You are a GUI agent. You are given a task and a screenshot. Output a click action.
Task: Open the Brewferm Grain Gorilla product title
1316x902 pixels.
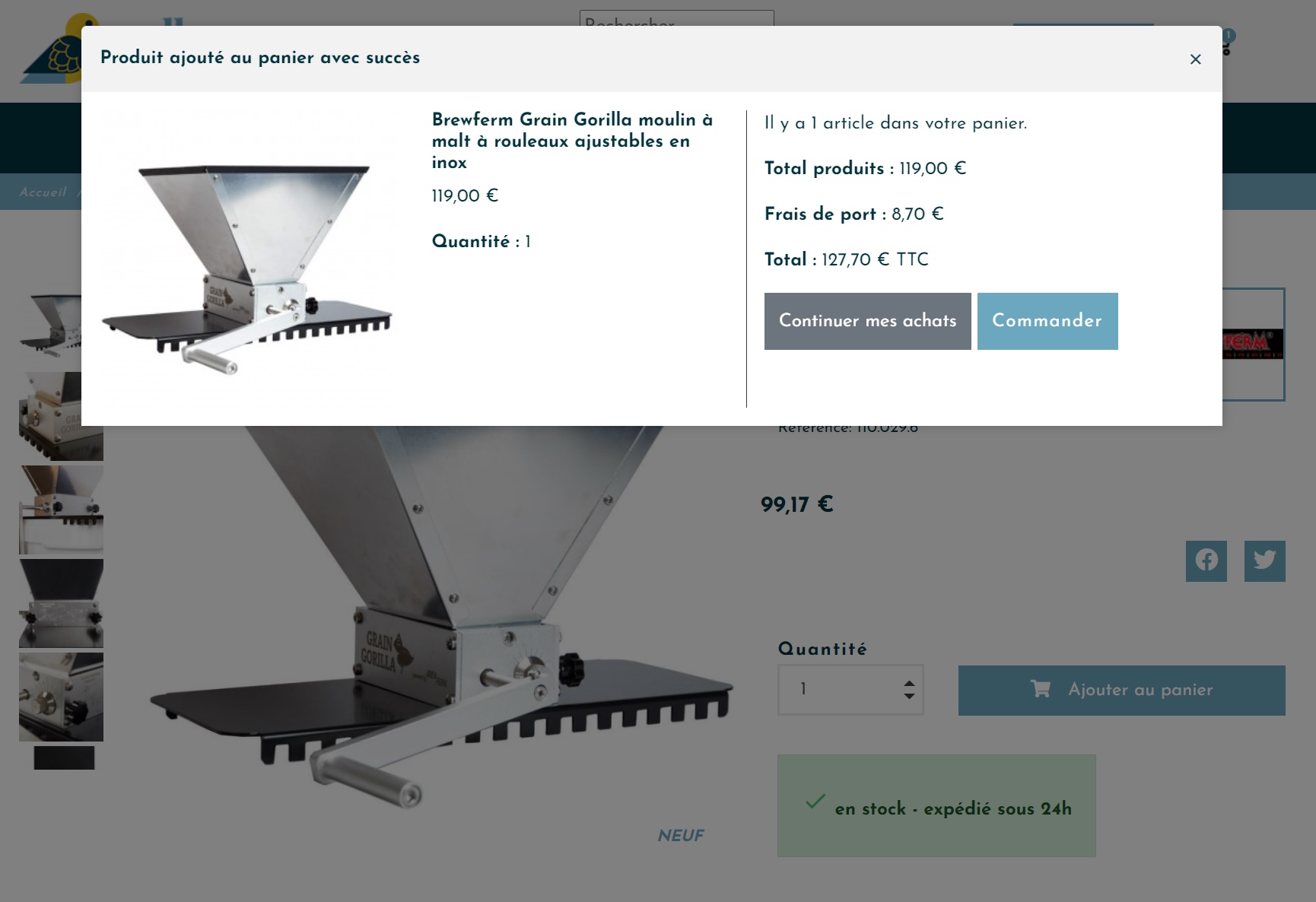pyautogui.click(x=572, y=141)
